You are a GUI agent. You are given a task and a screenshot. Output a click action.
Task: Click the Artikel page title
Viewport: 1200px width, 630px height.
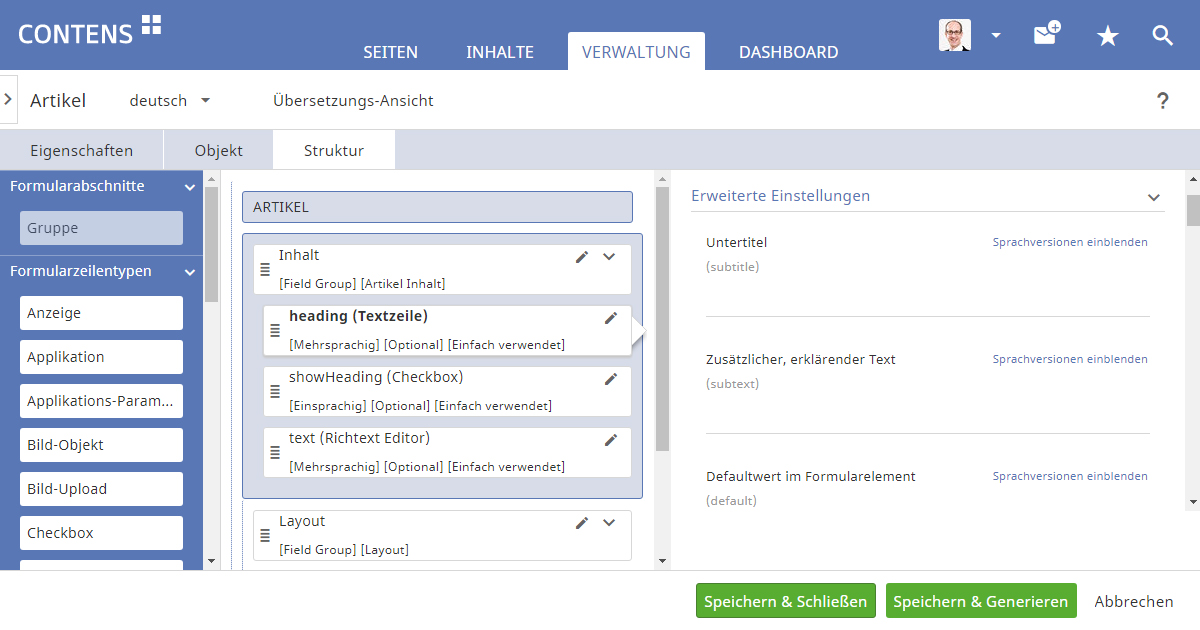pyautogui.click(x=58, y=101)
